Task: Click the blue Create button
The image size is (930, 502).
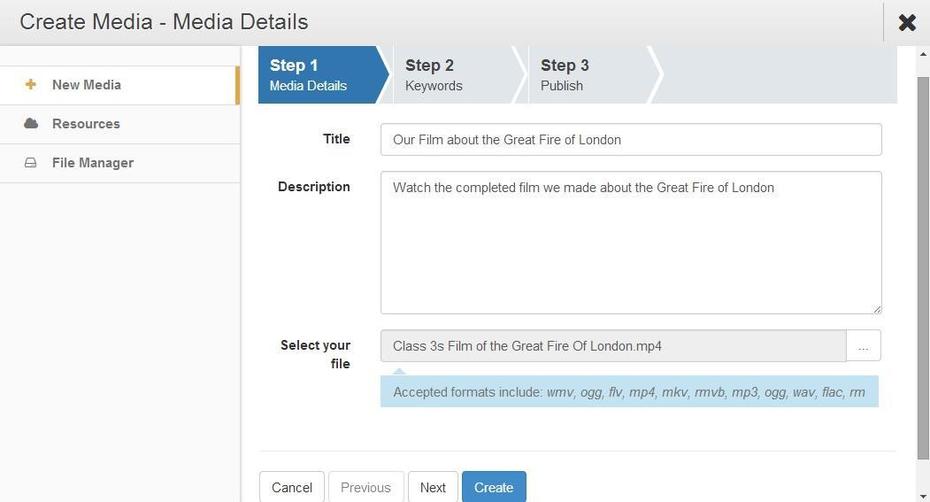Action: 493,487
